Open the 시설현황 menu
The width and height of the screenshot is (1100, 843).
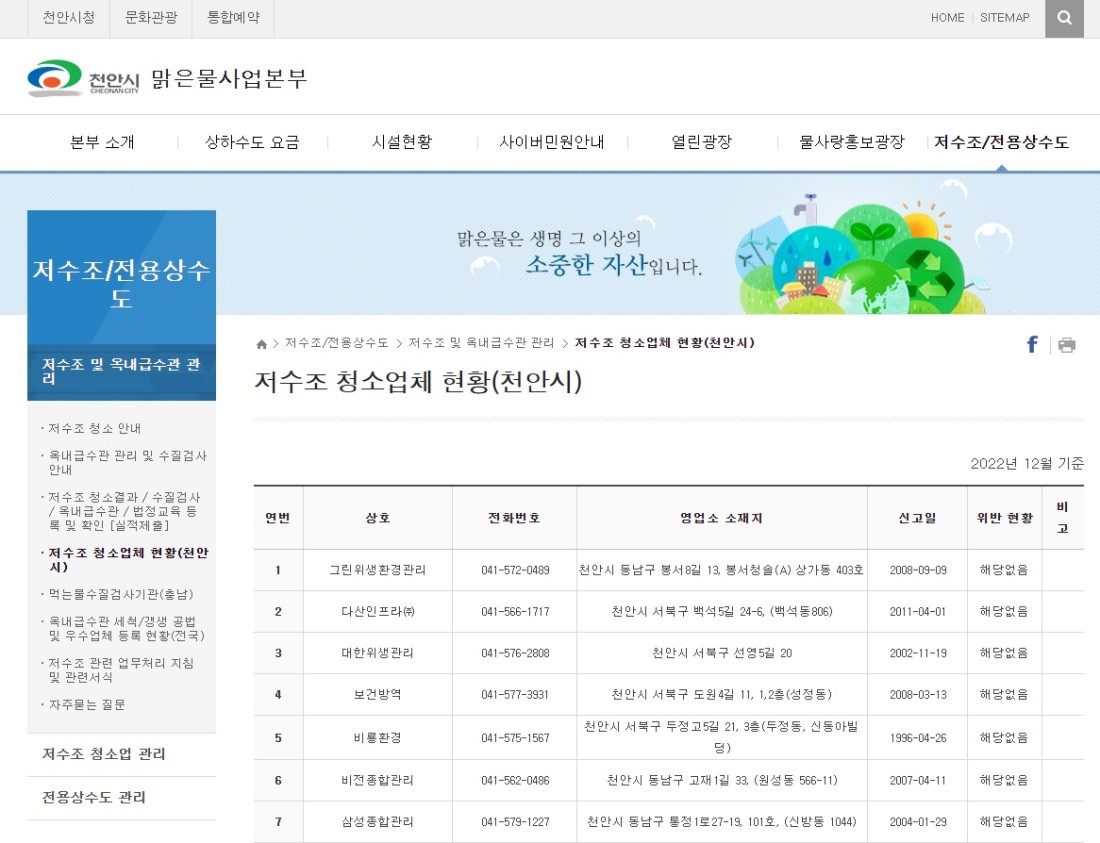click(401, 142)
